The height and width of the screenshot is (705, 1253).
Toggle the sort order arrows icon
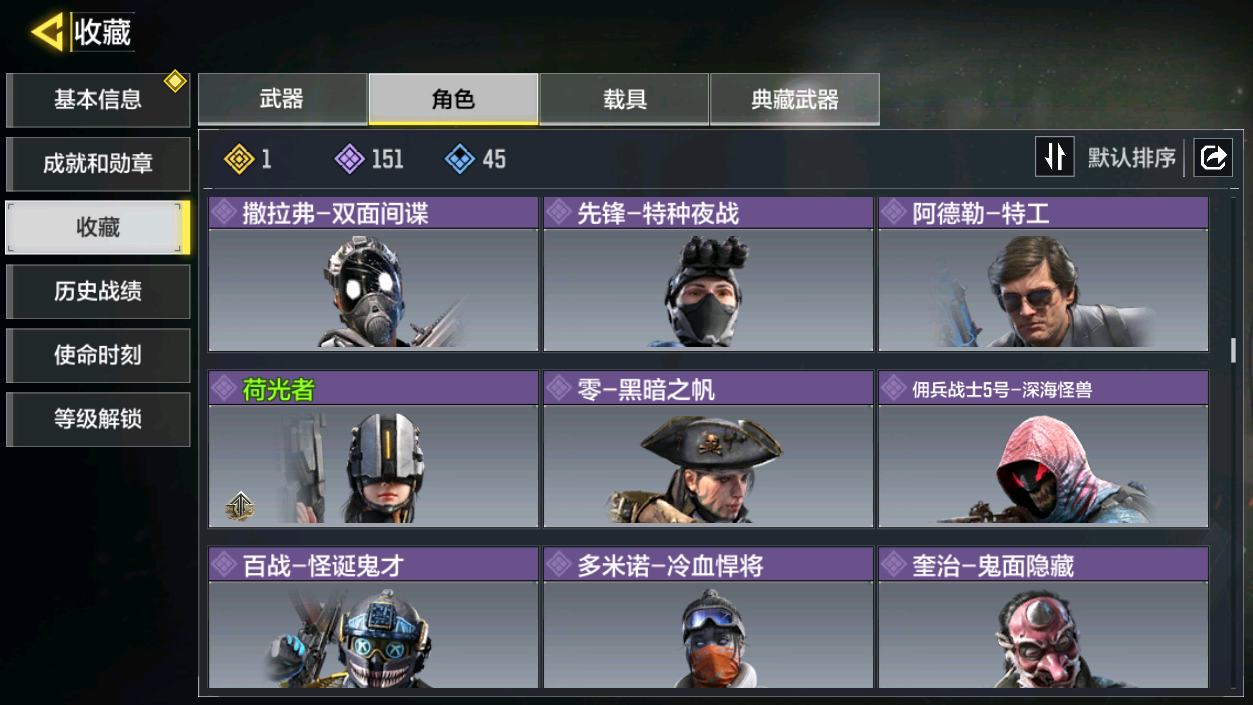(1055, 157)
